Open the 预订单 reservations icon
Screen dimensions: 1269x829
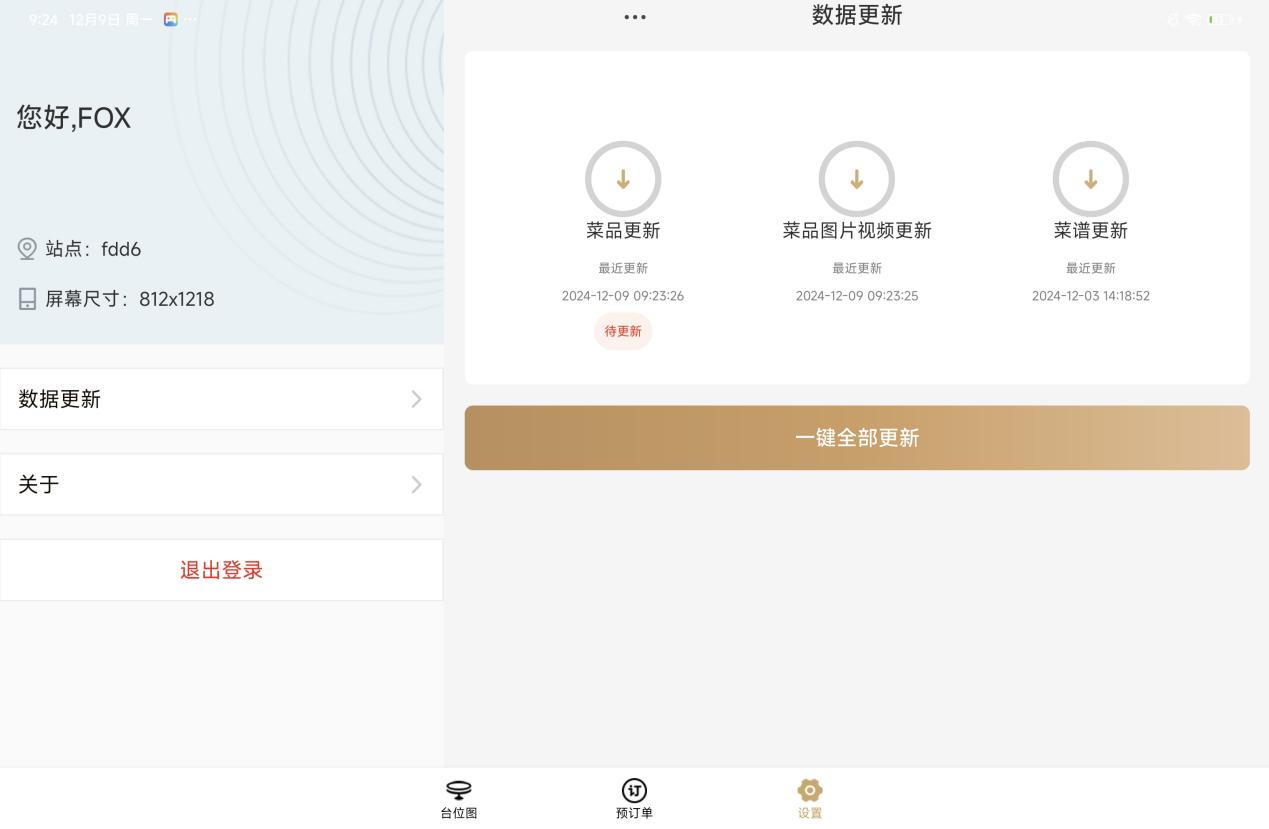(x=634, y=791)
